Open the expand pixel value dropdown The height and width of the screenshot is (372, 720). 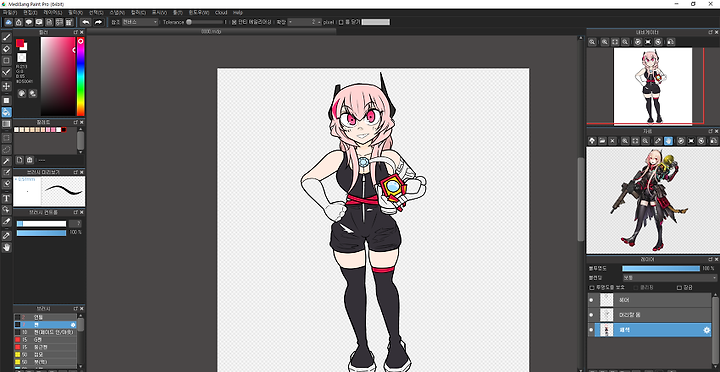click(305, 22)
